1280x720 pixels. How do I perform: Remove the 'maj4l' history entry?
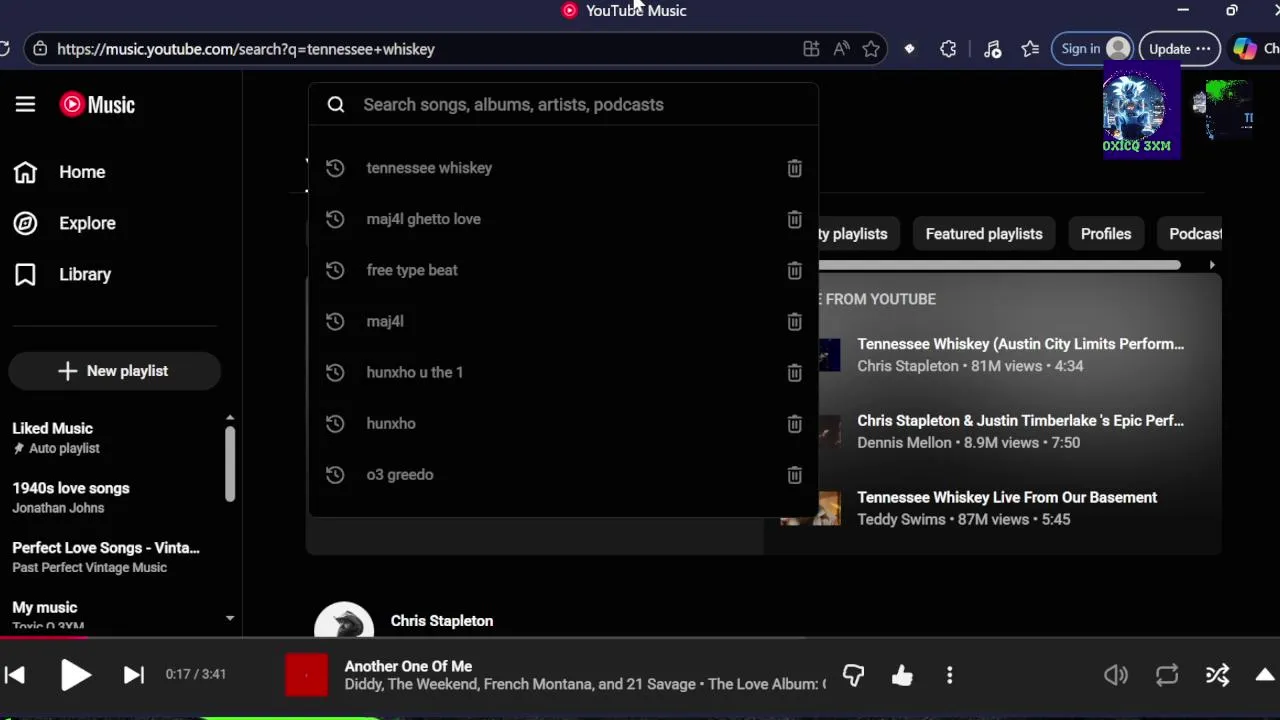click(794, 321)
